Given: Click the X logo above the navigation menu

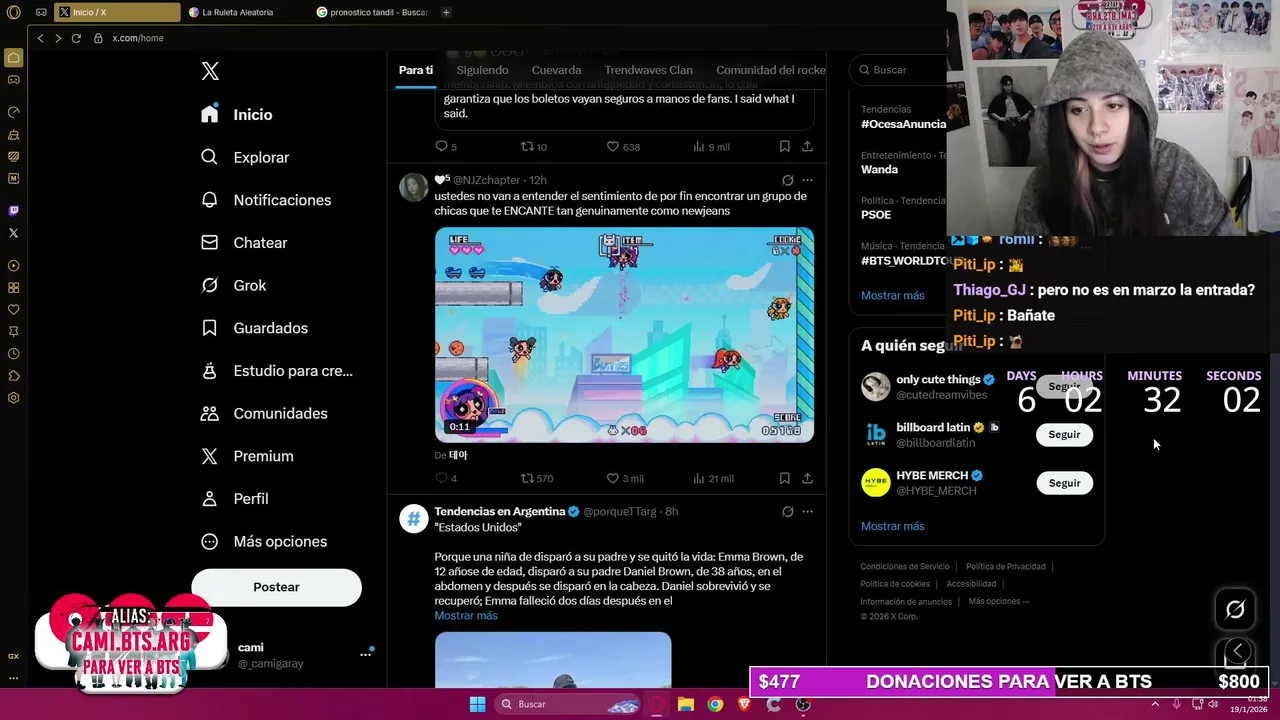Looking at the screenshot, I should click(210, 71).
